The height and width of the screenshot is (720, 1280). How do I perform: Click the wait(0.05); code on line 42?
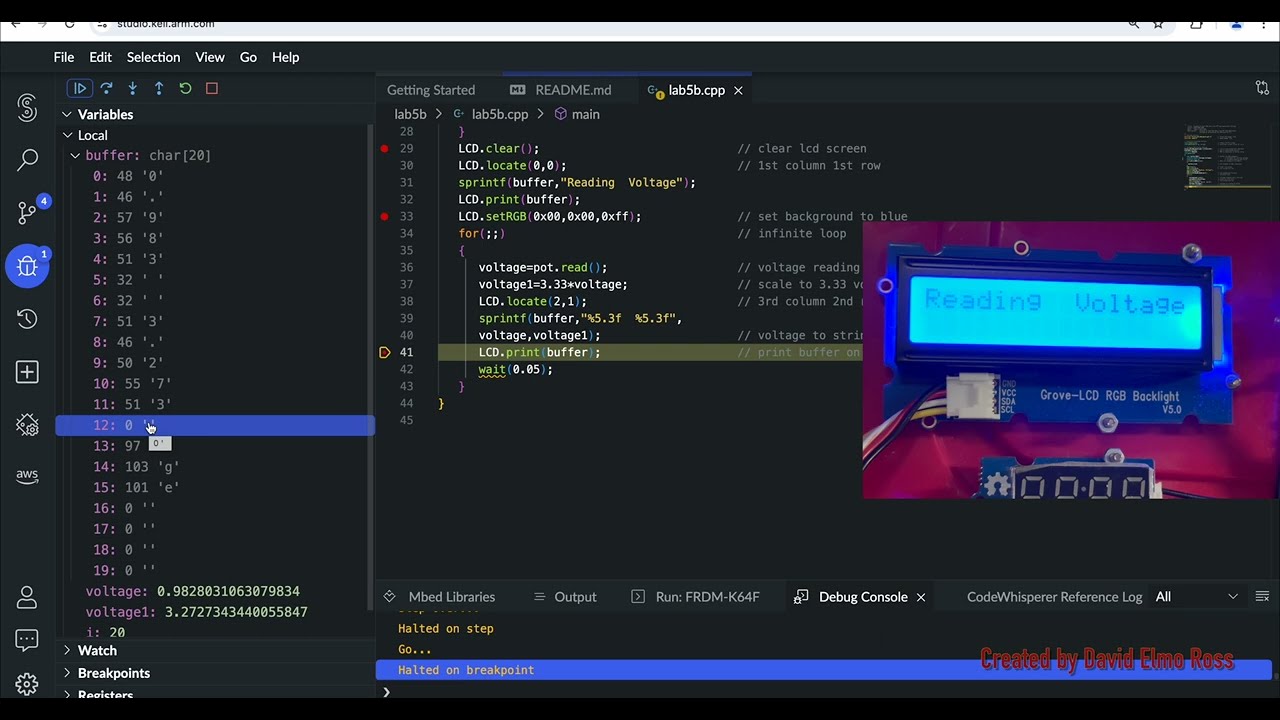515,370
